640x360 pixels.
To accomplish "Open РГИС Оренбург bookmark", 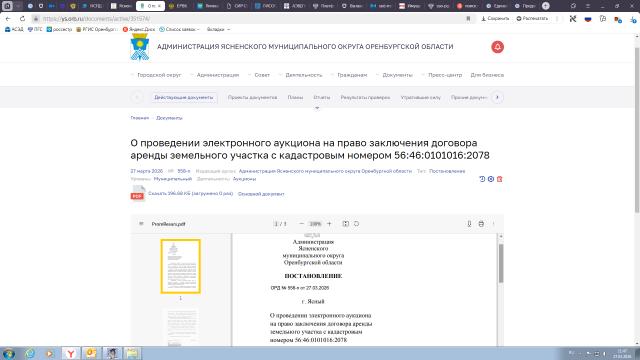I will pyautogui.click(x=96, y=29).
